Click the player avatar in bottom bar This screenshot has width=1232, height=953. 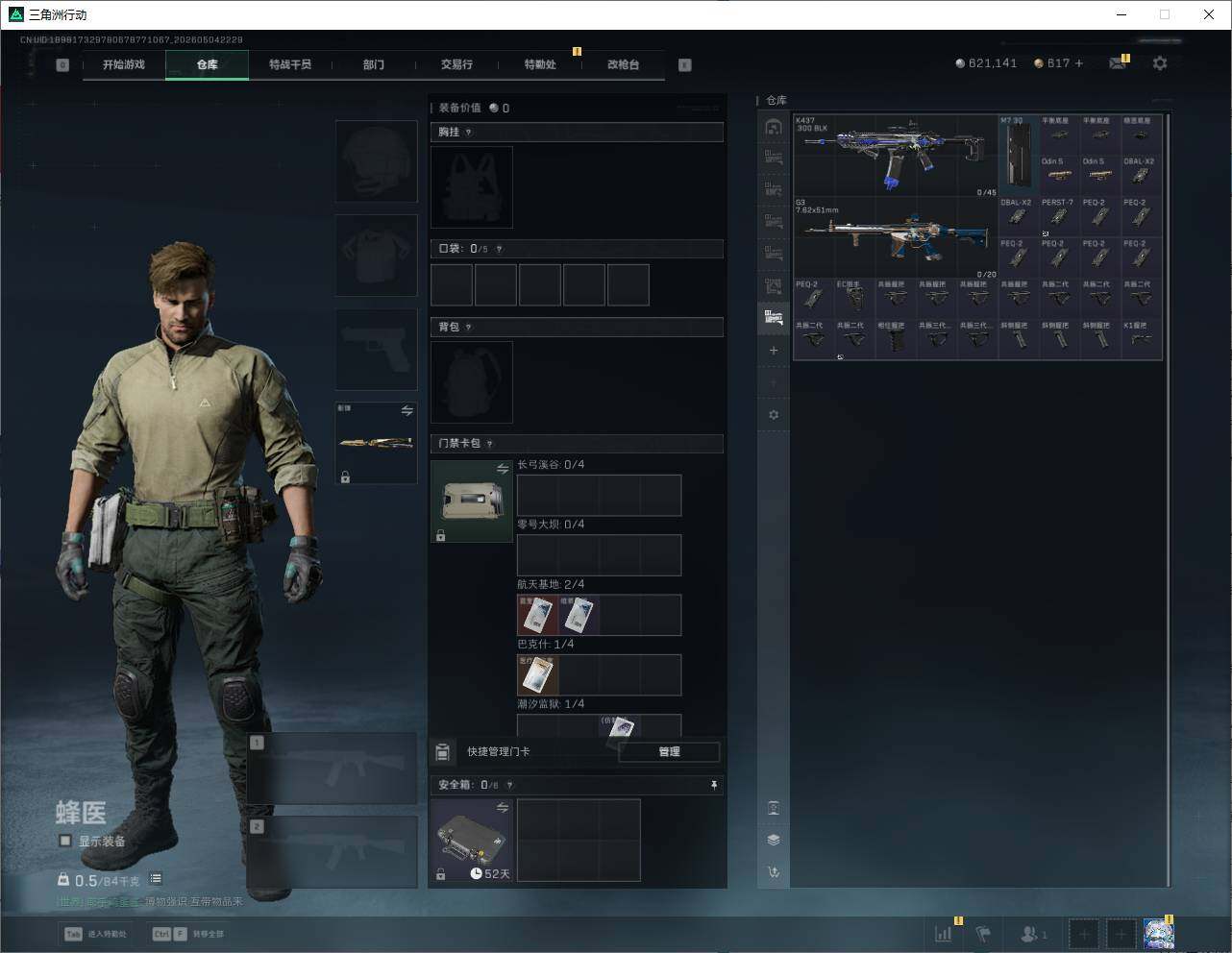click(1158, 933)
